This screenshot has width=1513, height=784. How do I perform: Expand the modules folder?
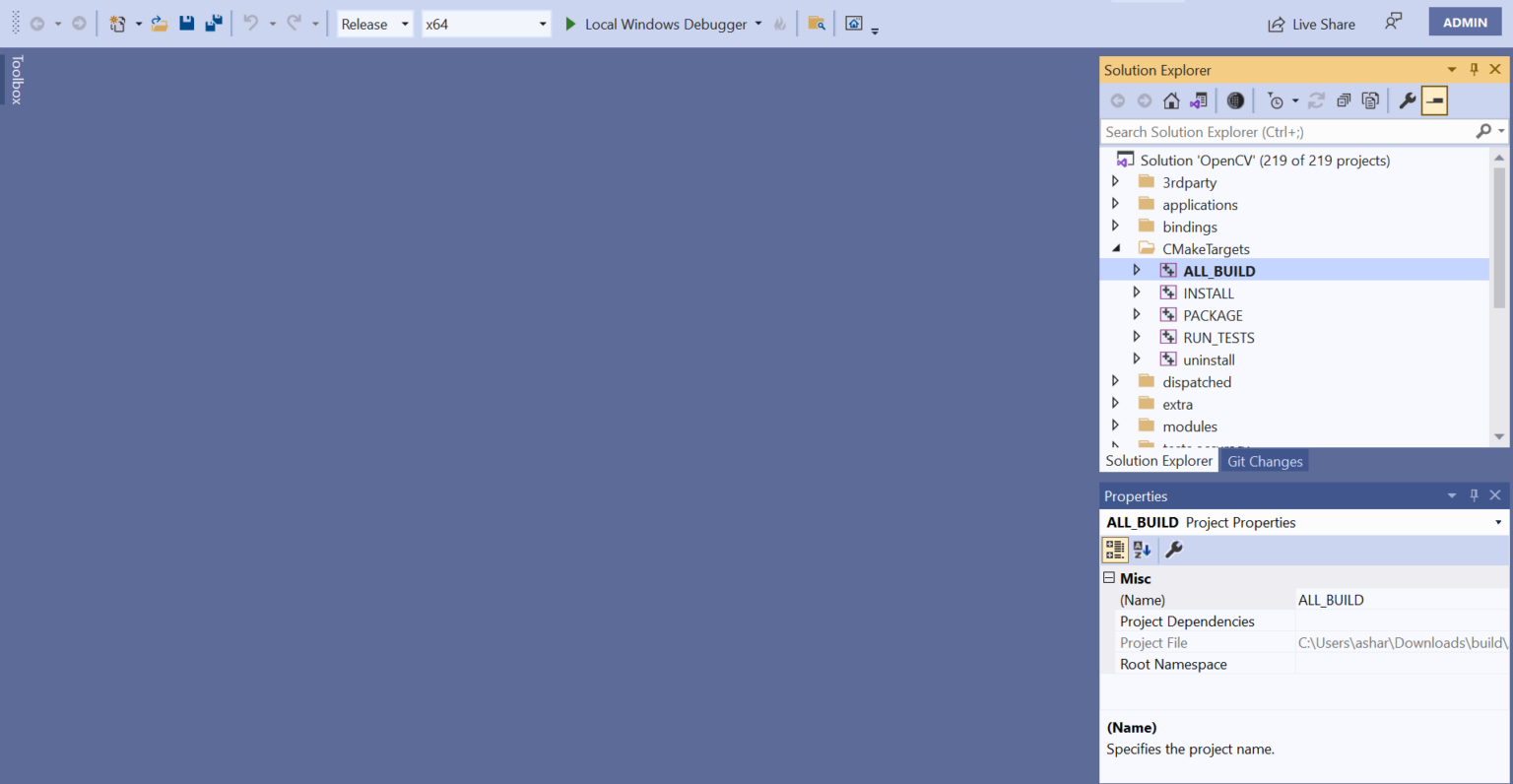click(1115, 425)
